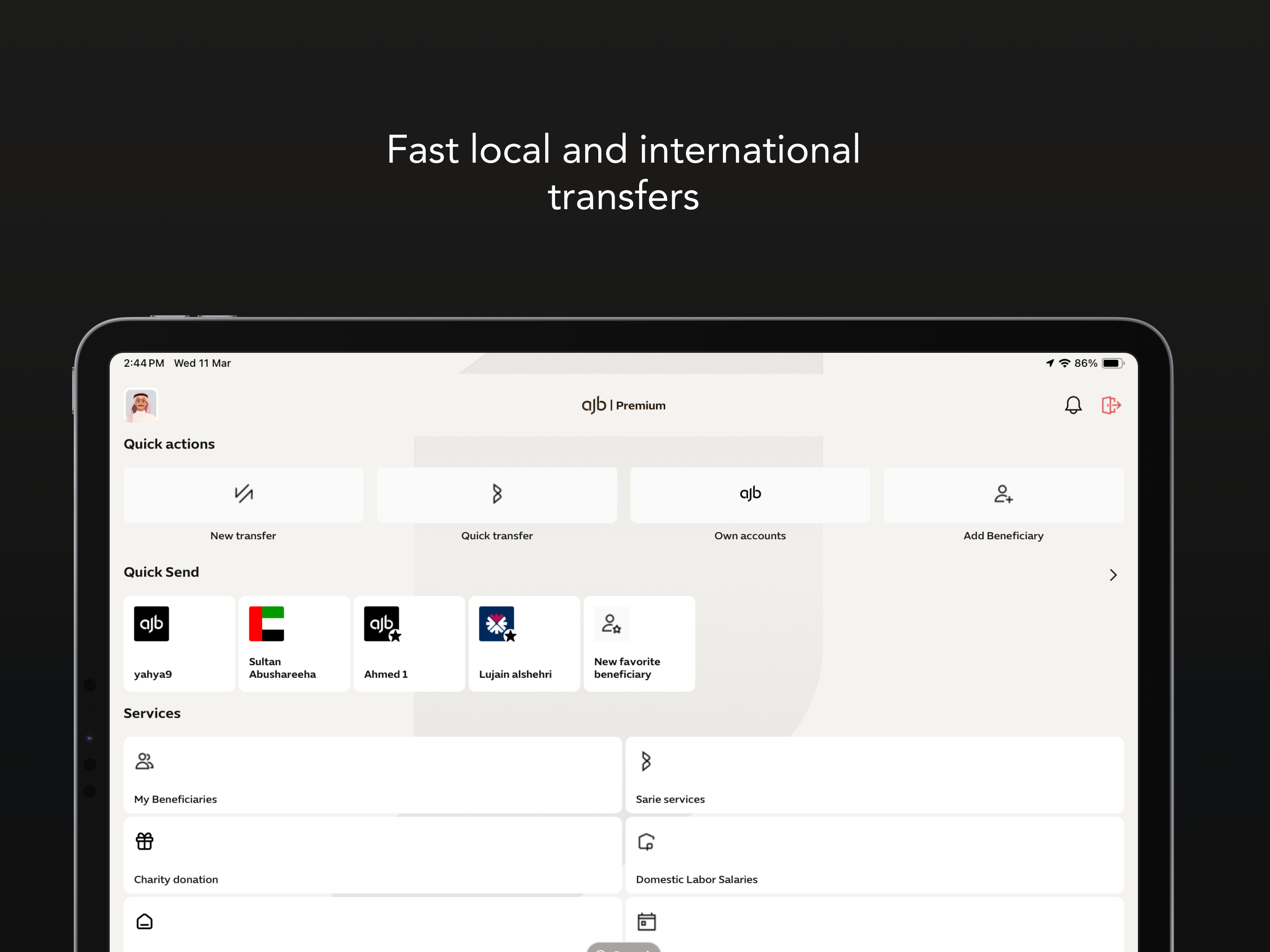Tap the 2:44 PM clock
Screen dimensions: 1270x952
coord(144,363)
